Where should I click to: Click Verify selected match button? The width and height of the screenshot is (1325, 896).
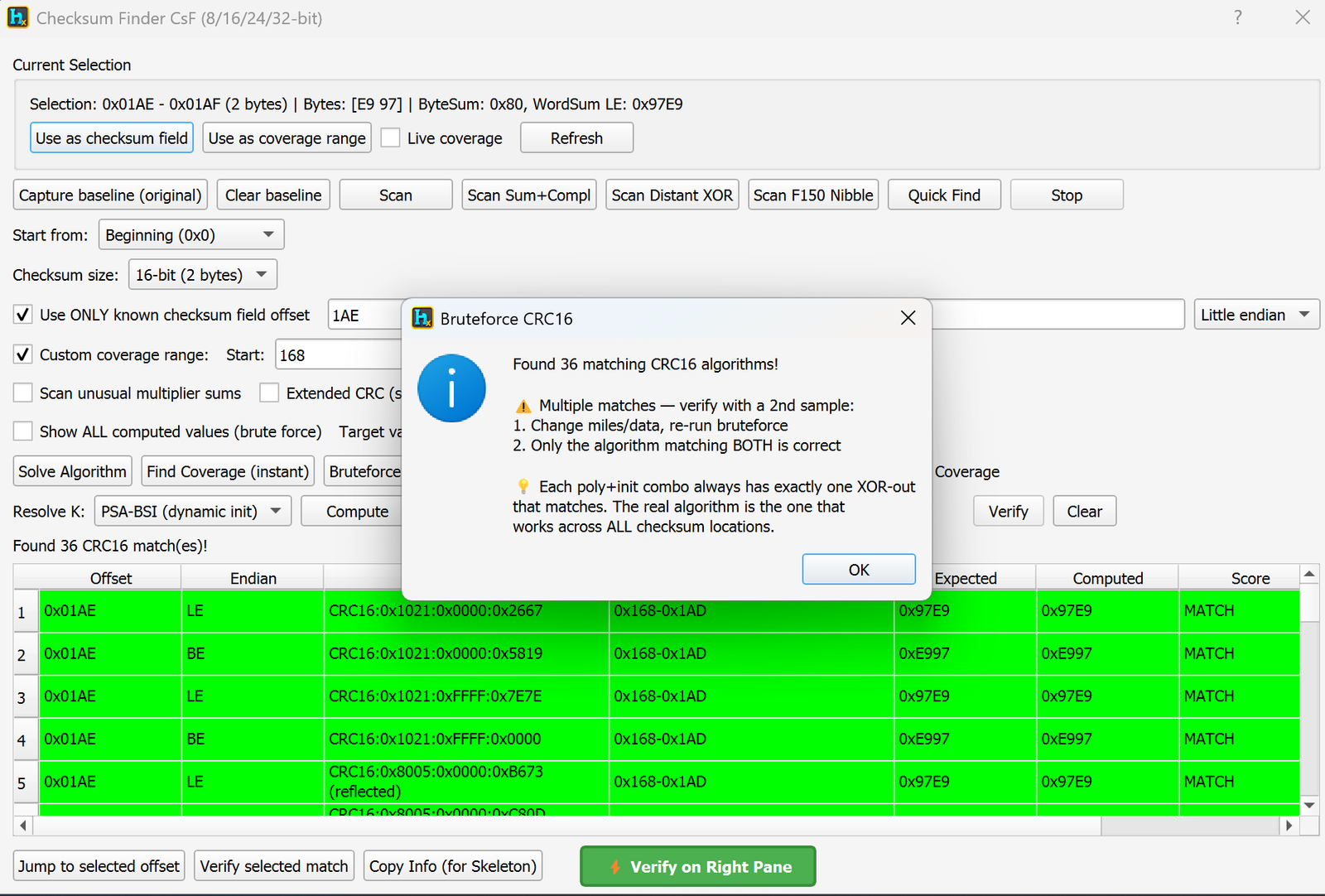(274, 866)
